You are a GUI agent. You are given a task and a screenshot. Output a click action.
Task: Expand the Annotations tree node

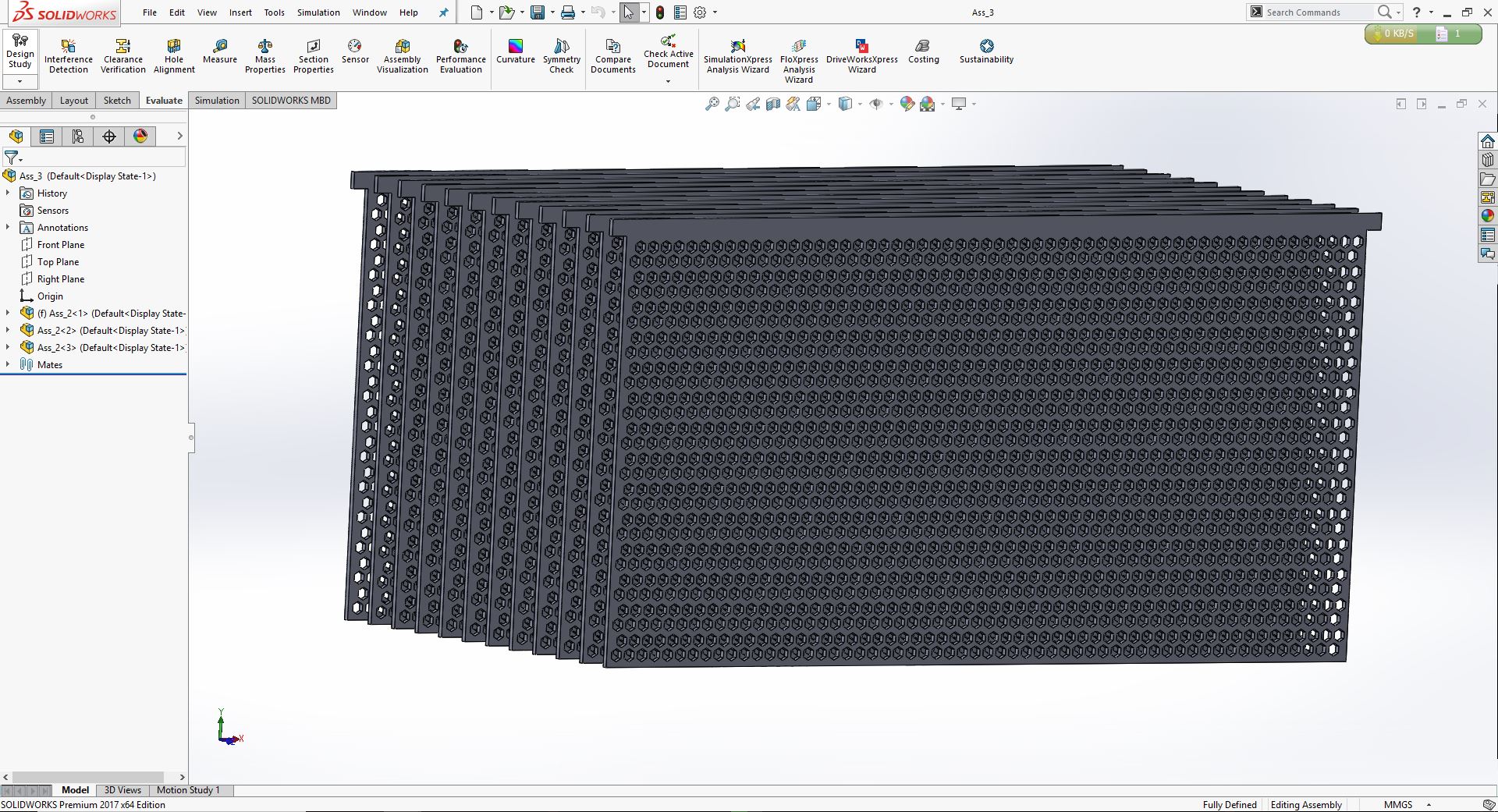coord(8,227)
